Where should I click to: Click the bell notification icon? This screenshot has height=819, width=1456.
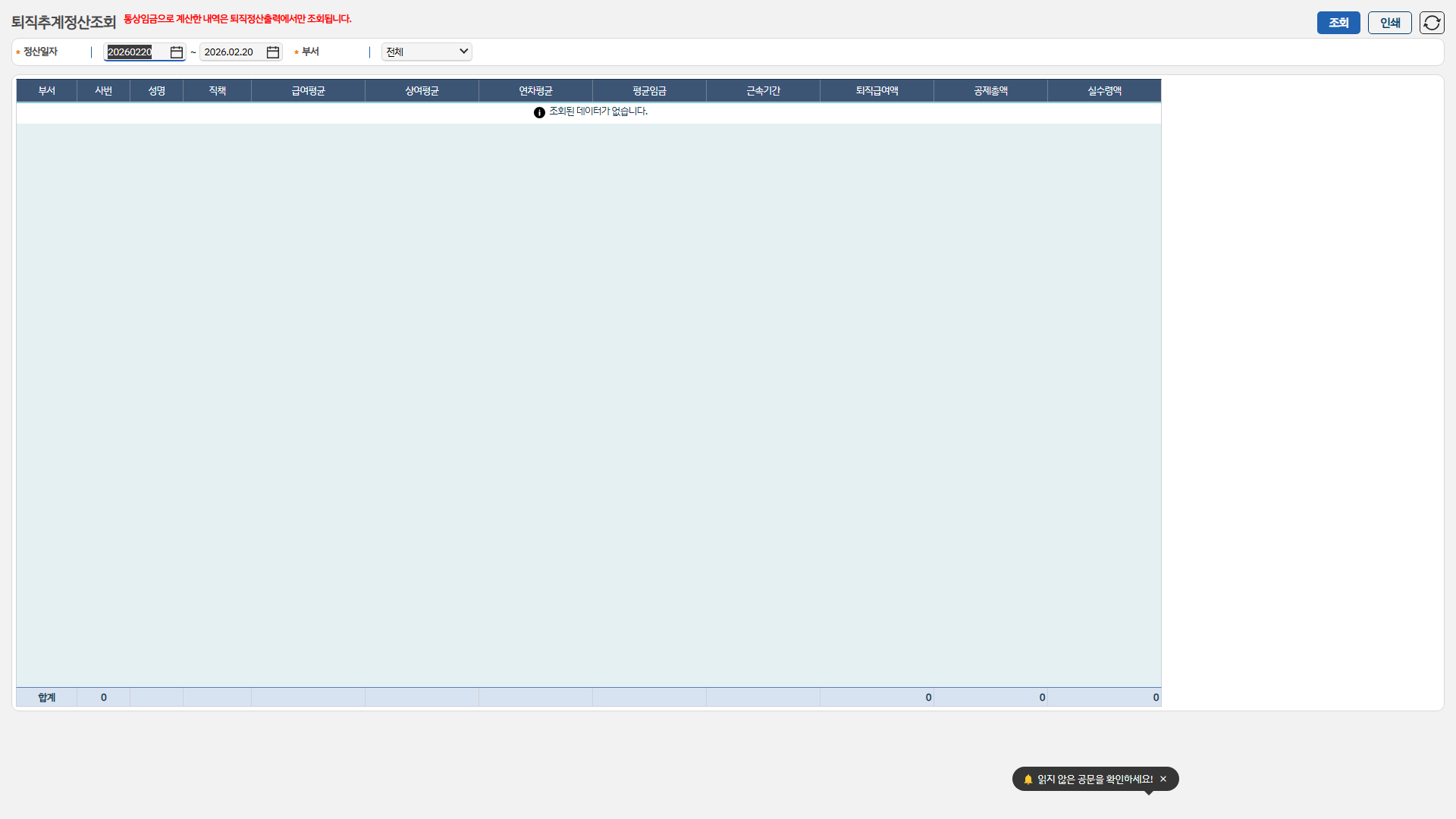tap(1028, 779)
